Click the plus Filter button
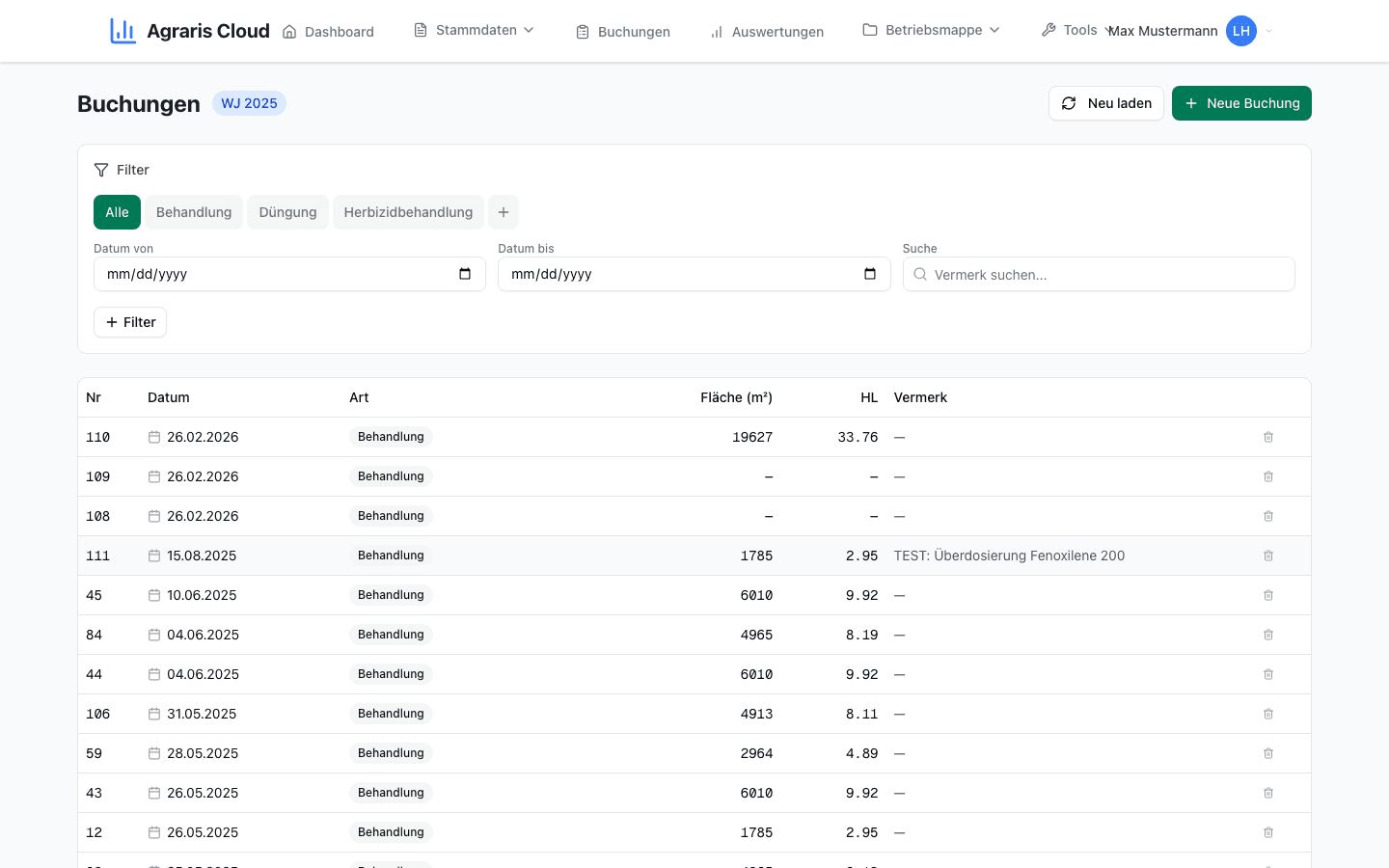 [130, 322]
